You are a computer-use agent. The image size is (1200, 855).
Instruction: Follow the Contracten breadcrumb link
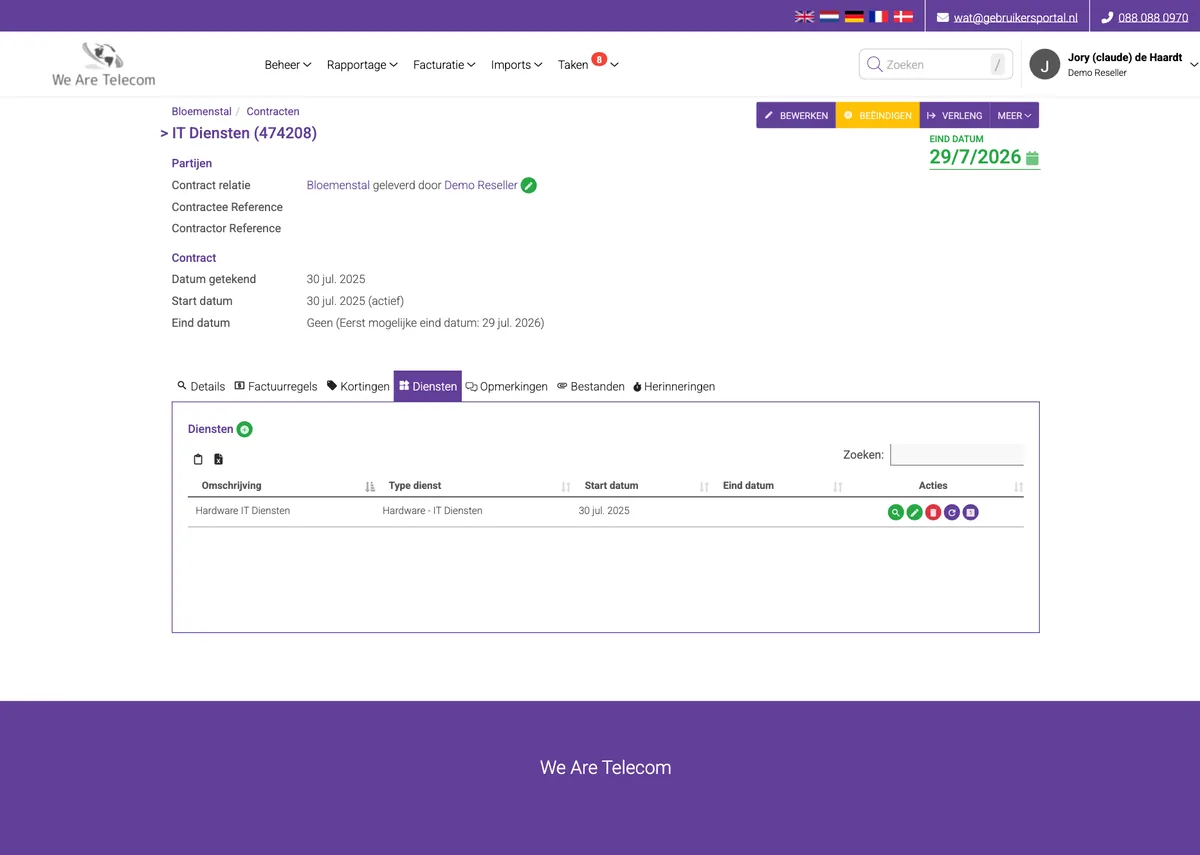tap(273, 112)
